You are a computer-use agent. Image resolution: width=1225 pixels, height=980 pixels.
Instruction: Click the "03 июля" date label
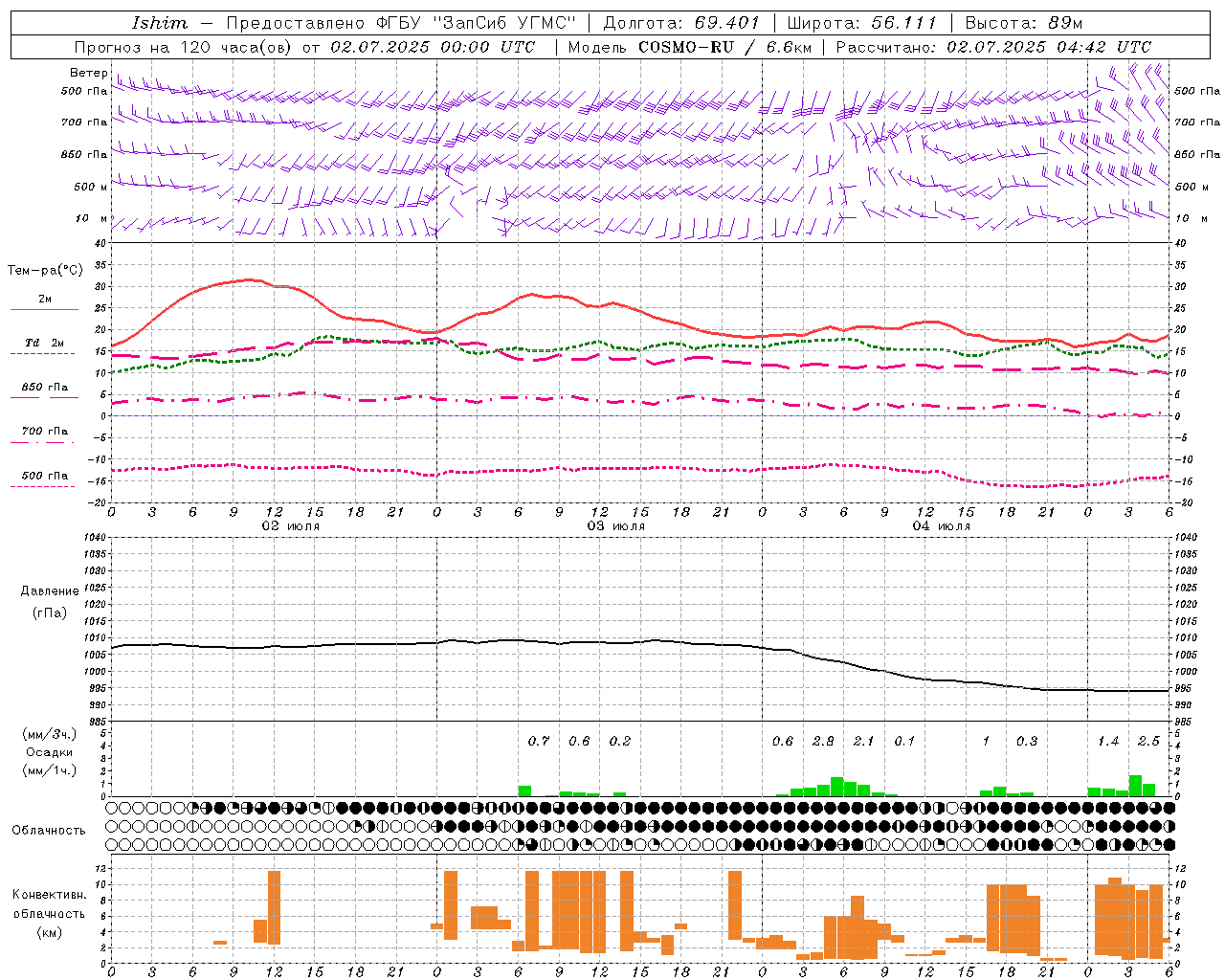click(616, 526)
